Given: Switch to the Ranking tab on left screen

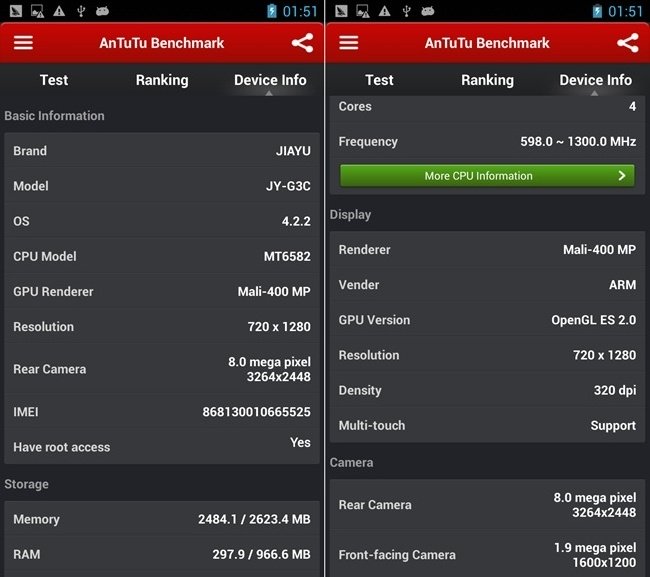Looking at the screenshot, I should coord(161,80).
